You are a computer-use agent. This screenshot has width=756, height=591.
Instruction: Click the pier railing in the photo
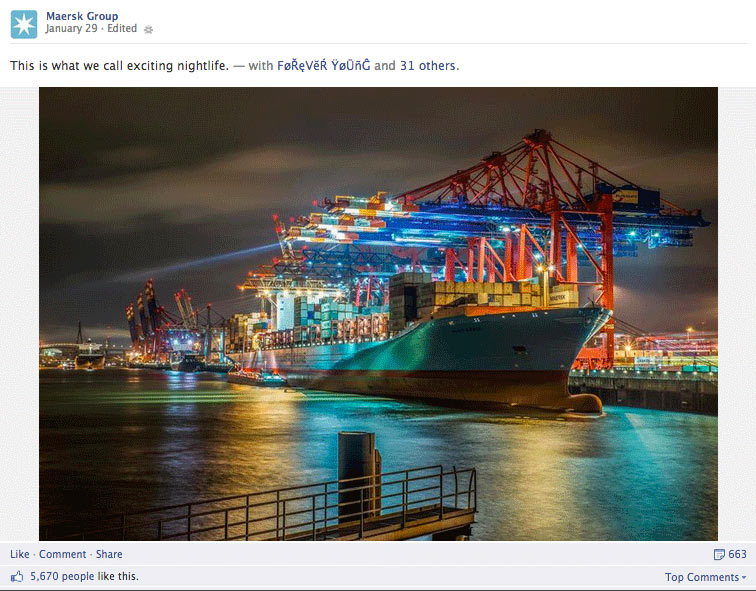[289, 506]
